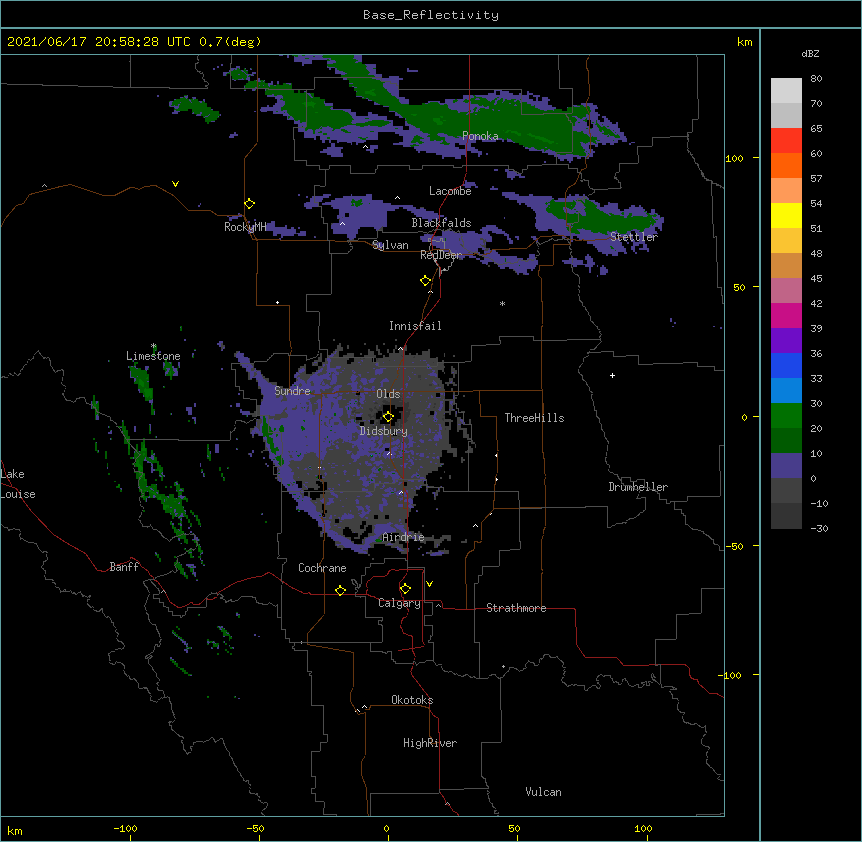Click the Cochrane town label
This screenshot has height=842, width=862.
[322, 568]
